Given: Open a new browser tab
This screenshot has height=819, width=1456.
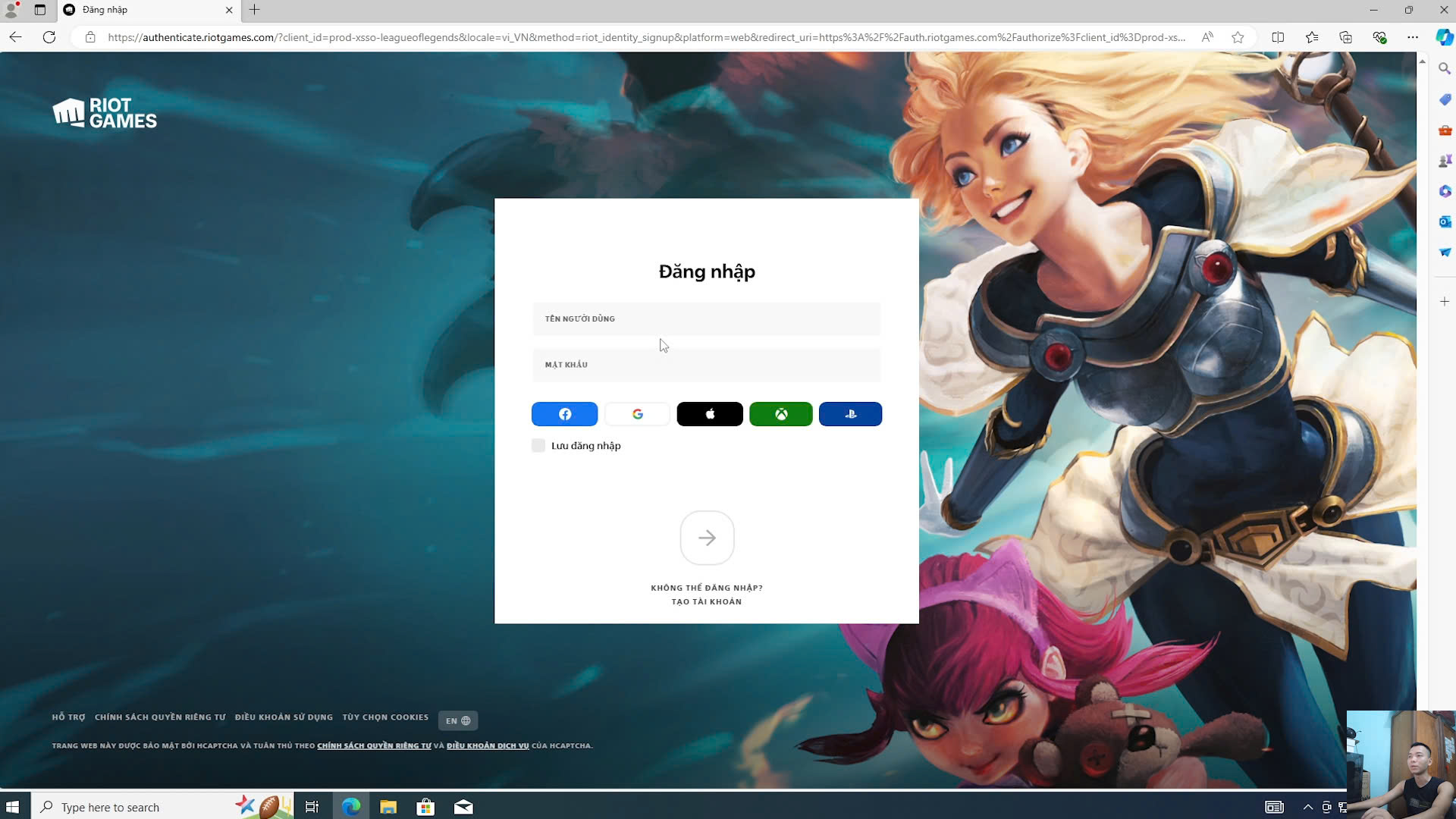Looking at the screenshot, I should coord(255,10).
